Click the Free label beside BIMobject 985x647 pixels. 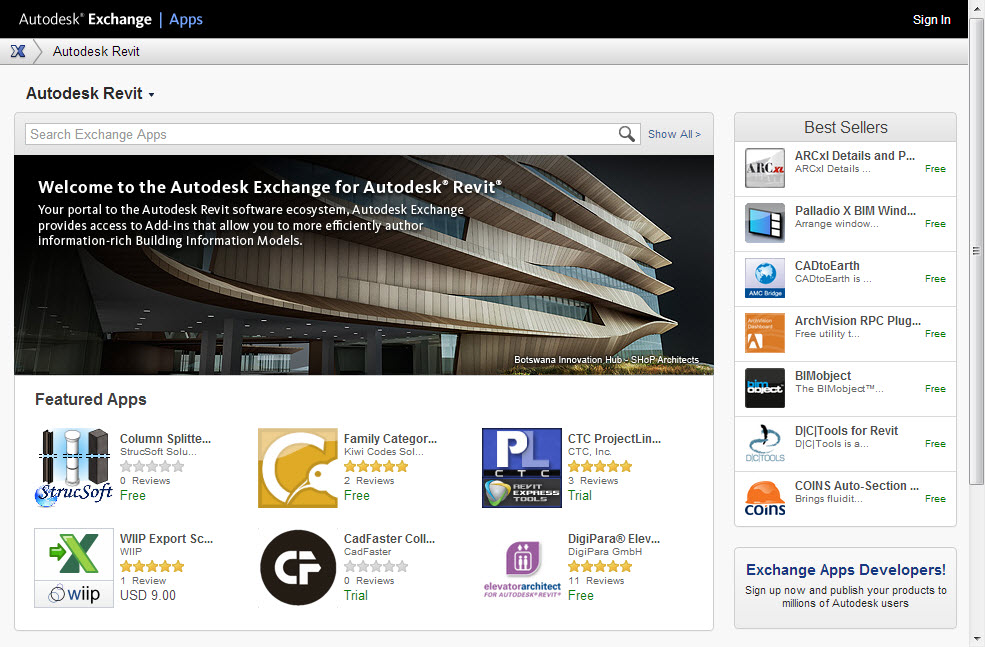935,389
